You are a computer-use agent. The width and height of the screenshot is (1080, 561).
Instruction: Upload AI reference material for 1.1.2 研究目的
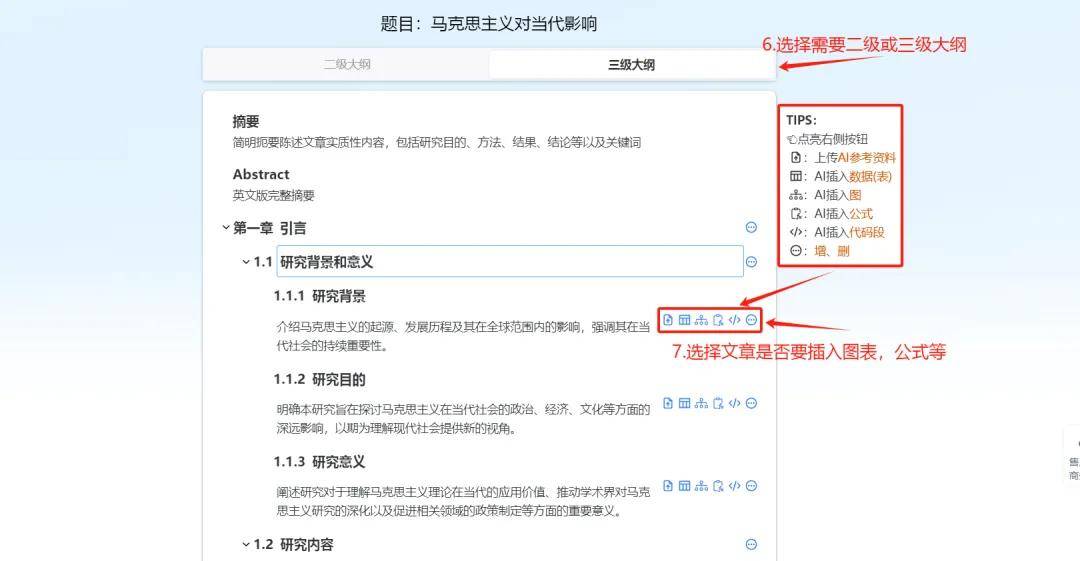(667, 403)
